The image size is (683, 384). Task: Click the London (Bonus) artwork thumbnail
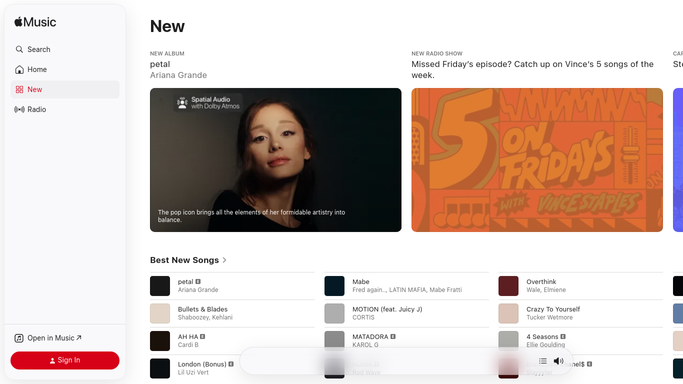point(160,368)
